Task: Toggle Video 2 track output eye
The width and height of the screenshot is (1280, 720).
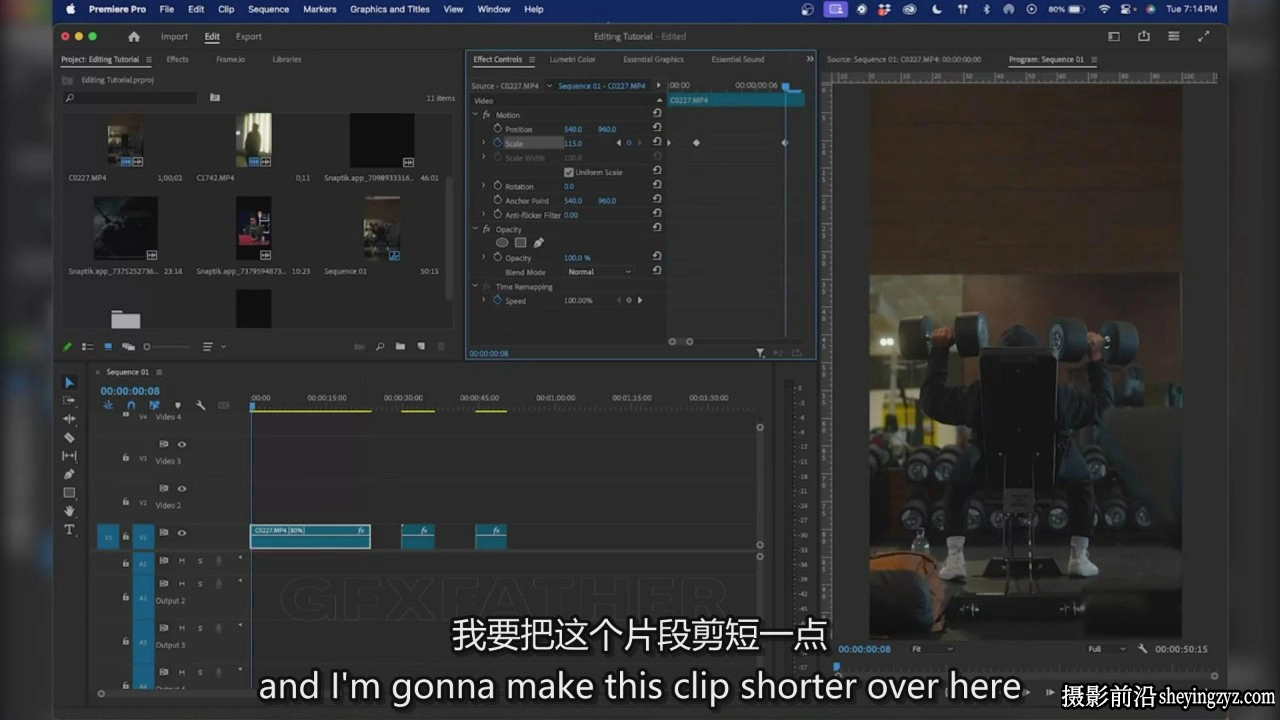Action: (182, 488)
